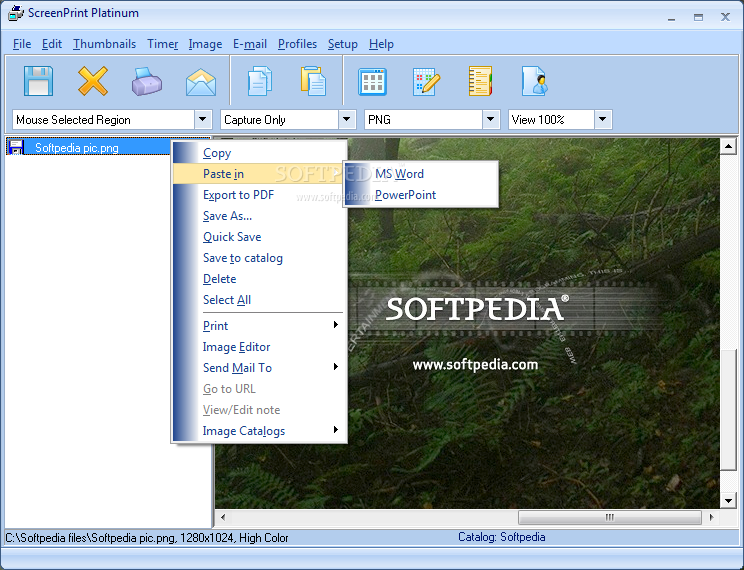This screenshot has width=744, height=570.
Task: Click the yellow notebook catalog icon
Action: tap(480, 81)
